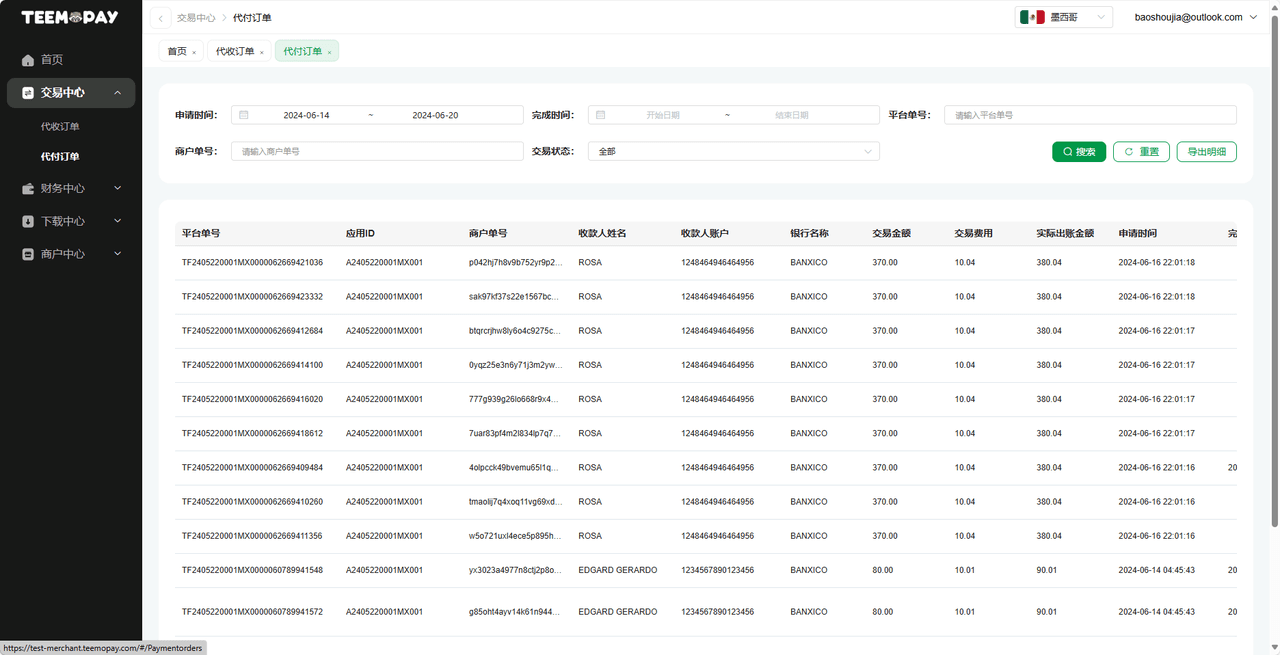Click merchant number yx3023a4977n8ctj2p8o…

(x=515, y=570)
